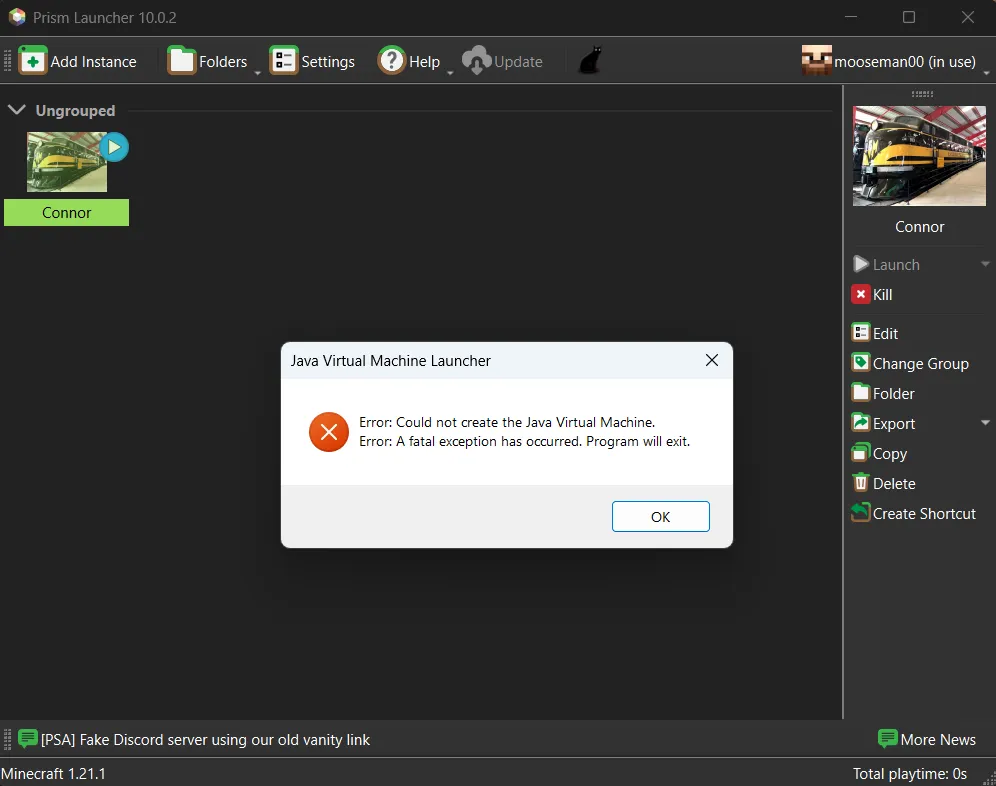Open the Edit instance panel

pyautogui.click(x=859, y=332)
